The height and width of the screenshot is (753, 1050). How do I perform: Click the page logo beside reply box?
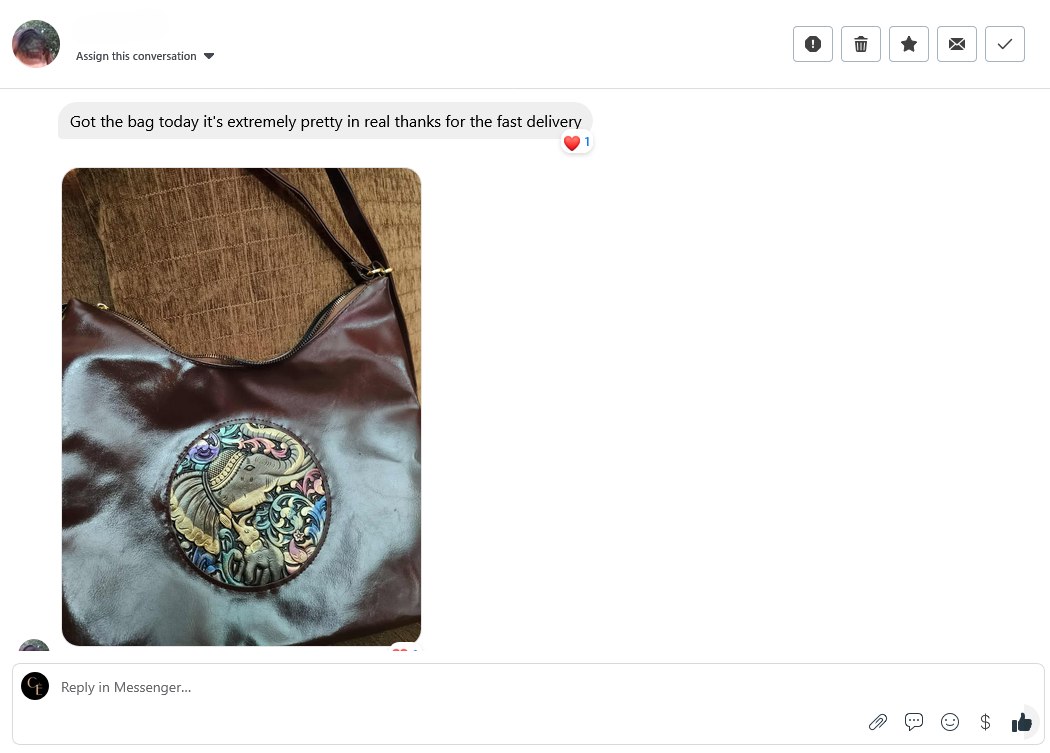(x=35, y=686)
